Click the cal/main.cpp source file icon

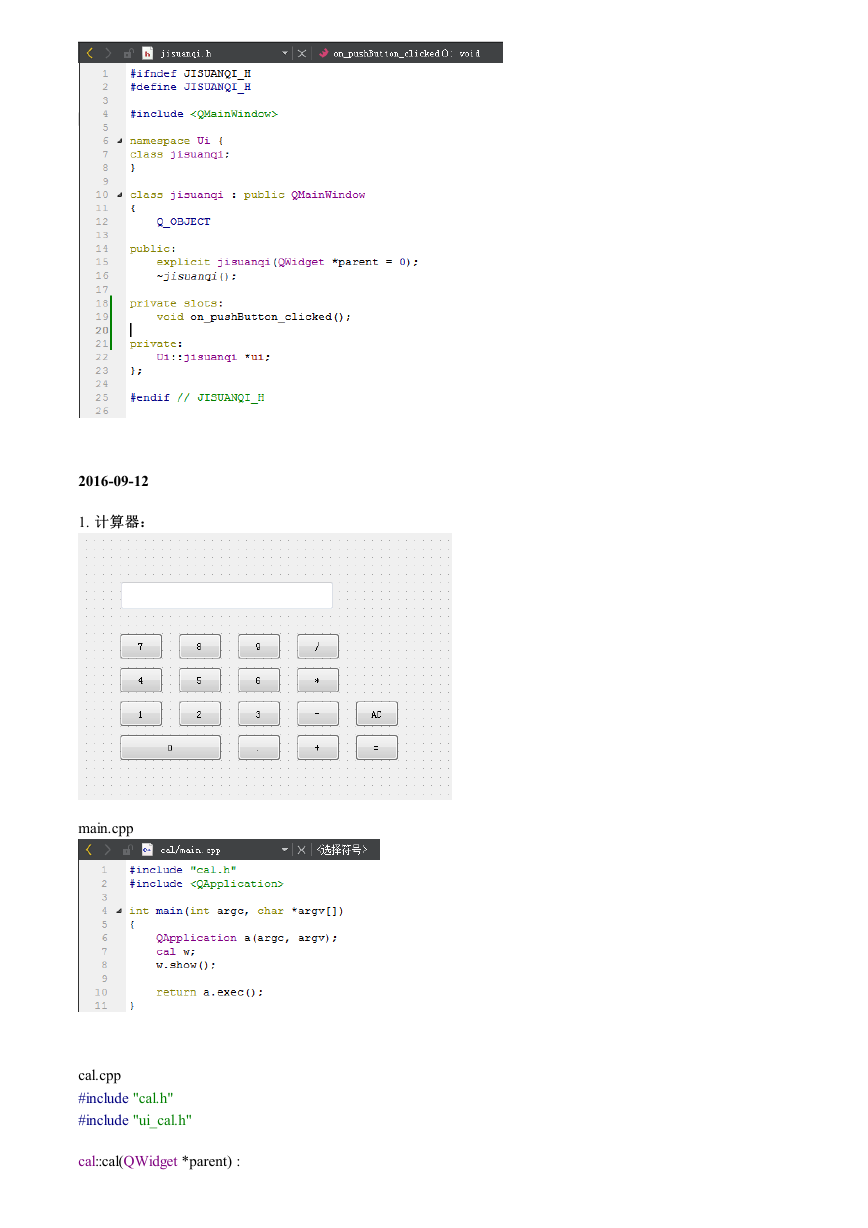[x=147, y=850]
